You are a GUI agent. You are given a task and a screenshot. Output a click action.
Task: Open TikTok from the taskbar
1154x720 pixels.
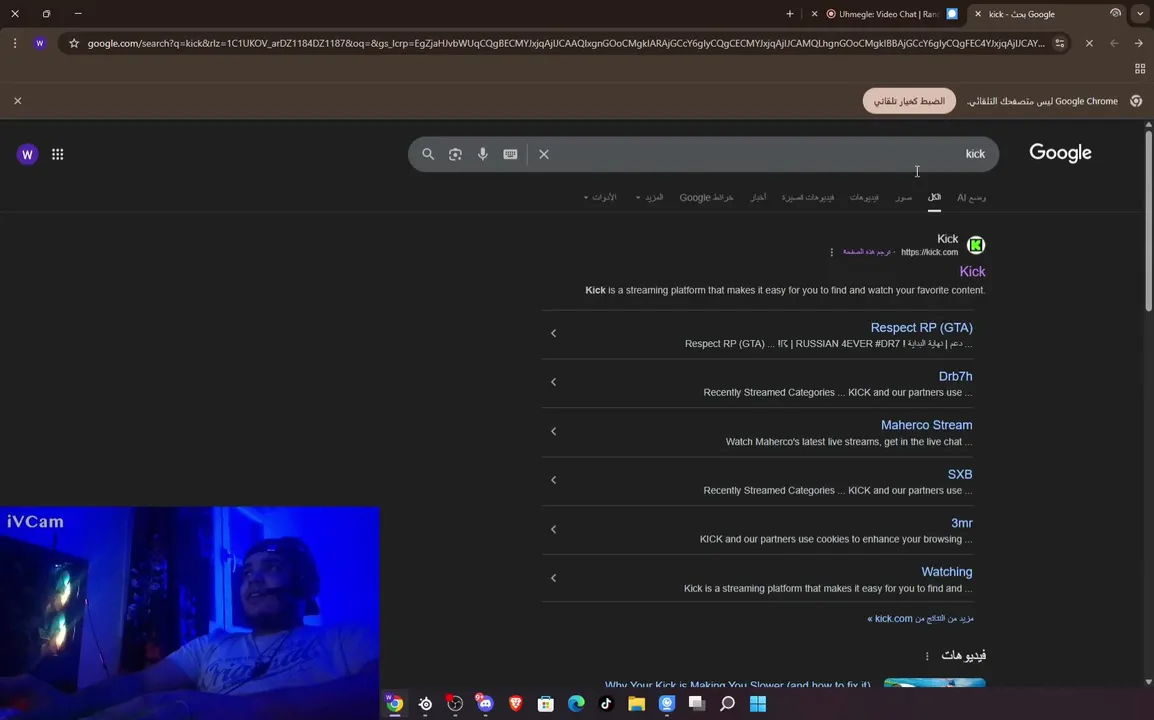(x=606, y=704)
